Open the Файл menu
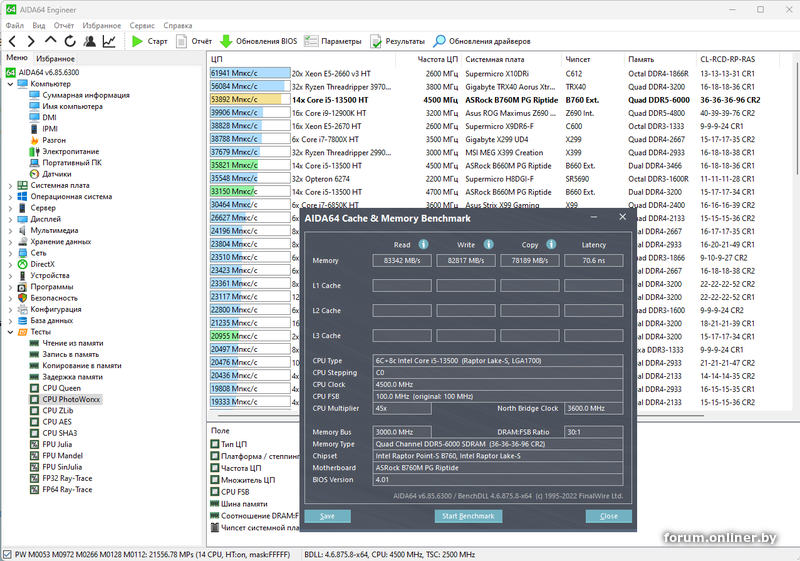Image resolution: width=800 pixels, height=561 pixels. pyautogui.click(x=14, y=26)
